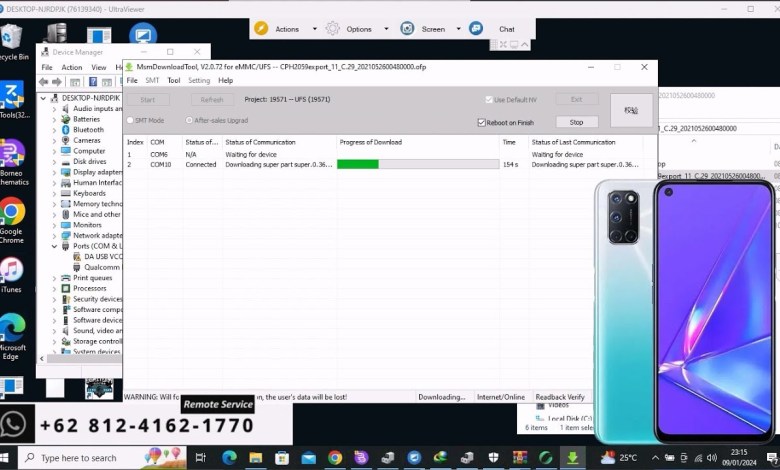Click the greyed Start button
Image resolution: width=780 pixels, height=470 pixels.
tap(148, 99)
